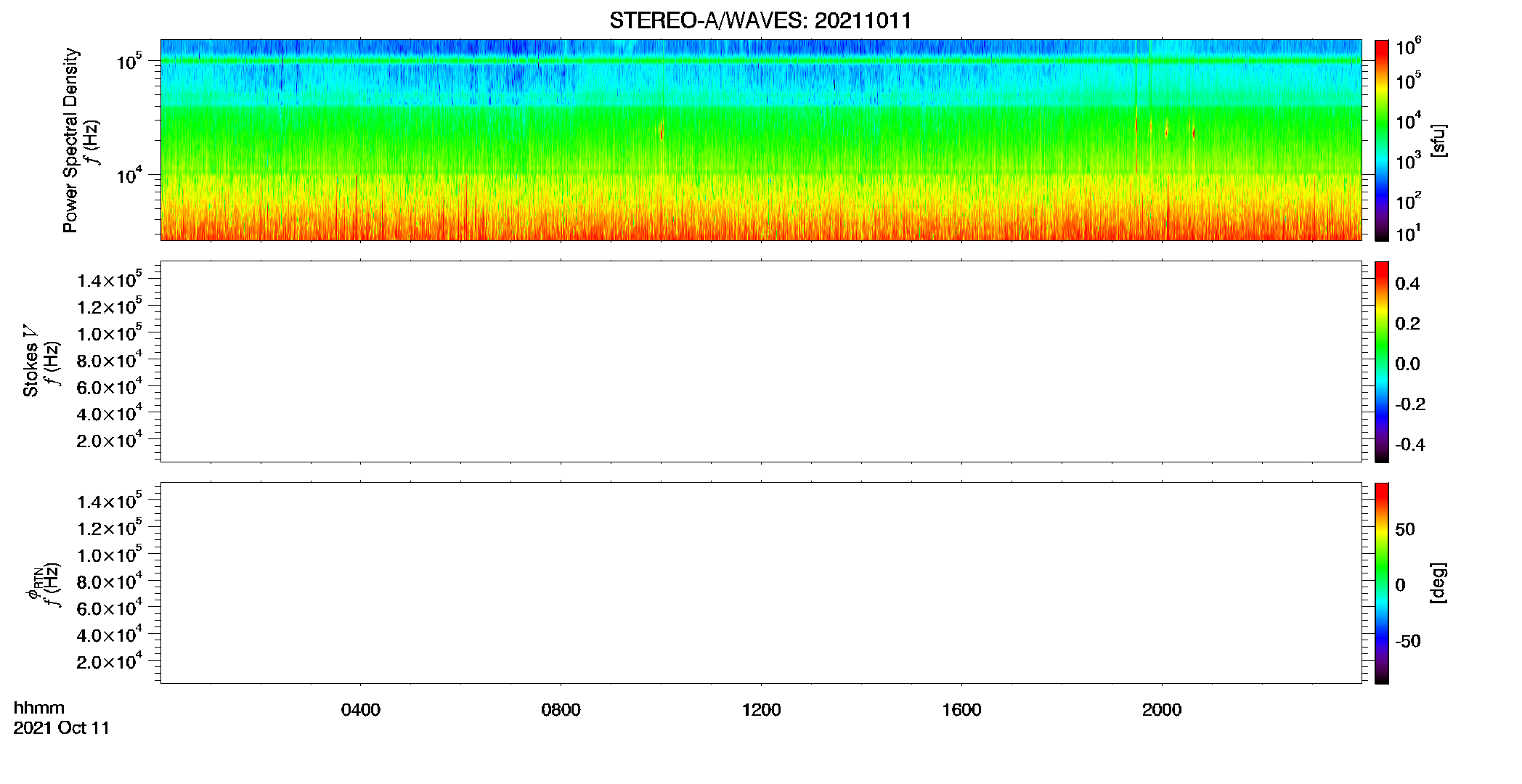This screenshot has height=784, width=1522.
Task: Click the red burst near 1000 hours
Action: pos(662,131)
